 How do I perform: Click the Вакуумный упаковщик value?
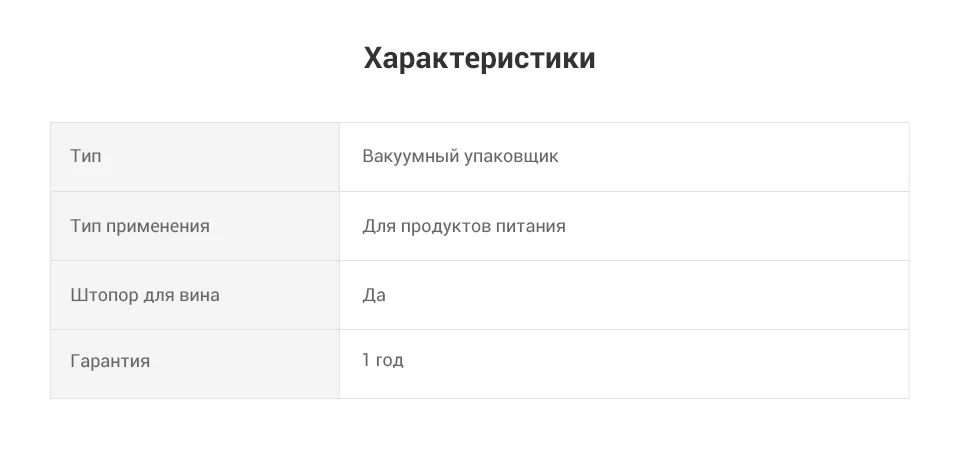point(460,156)
